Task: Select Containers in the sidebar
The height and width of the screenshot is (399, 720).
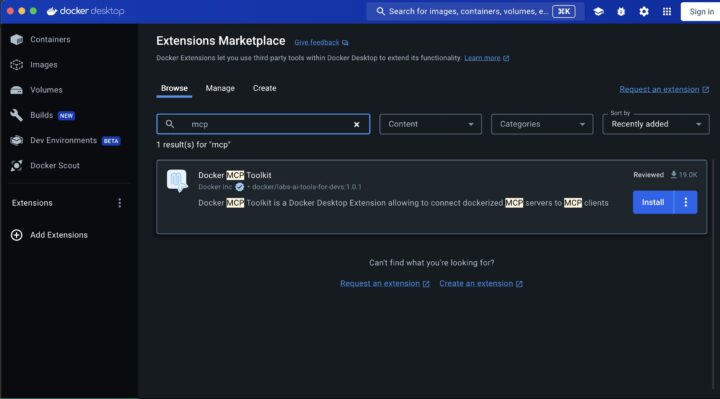Action: (x=50, y=39)
